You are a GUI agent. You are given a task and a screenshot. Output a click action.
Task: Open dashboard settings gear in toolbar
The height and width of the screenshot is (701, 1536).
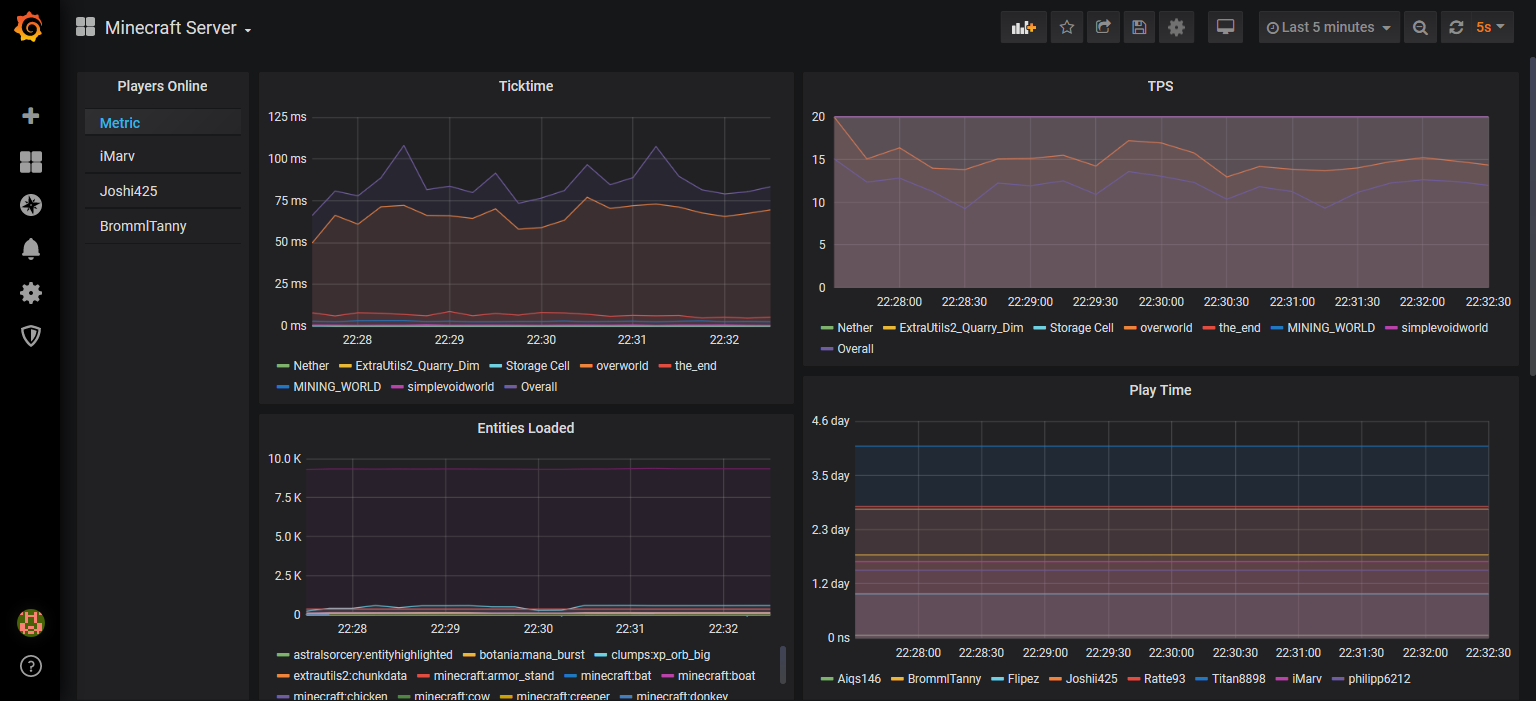click(x=1176, y=27)
